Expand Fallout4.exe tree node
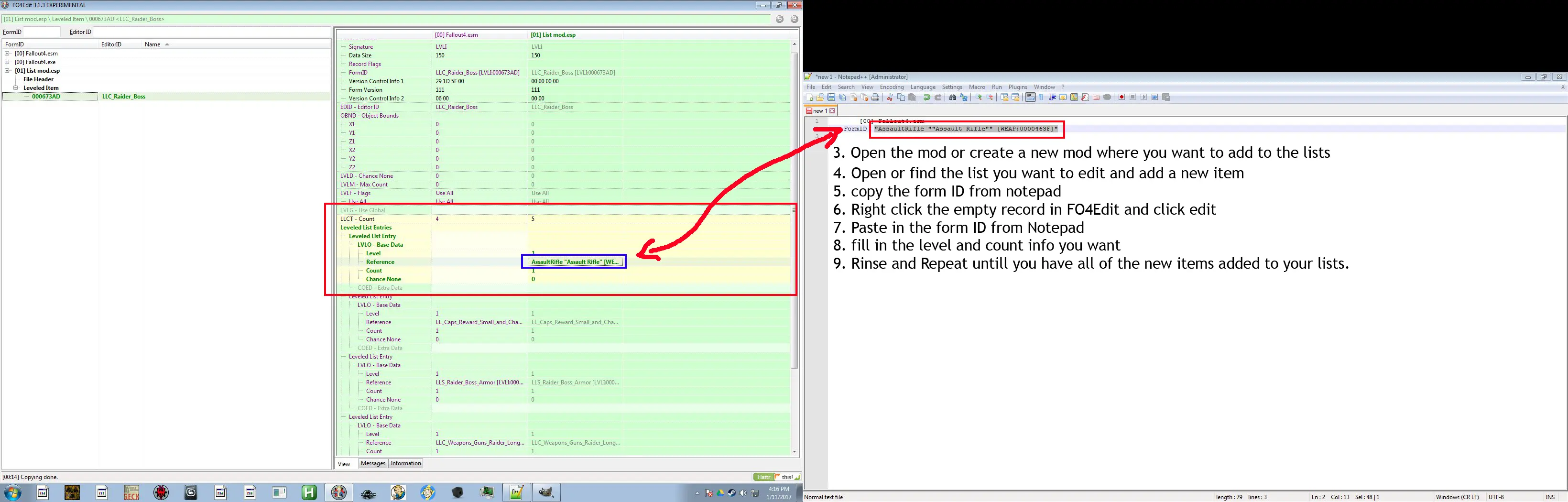Image resolution: width=1568 pixels, height=502 pixels. [7, 62]
